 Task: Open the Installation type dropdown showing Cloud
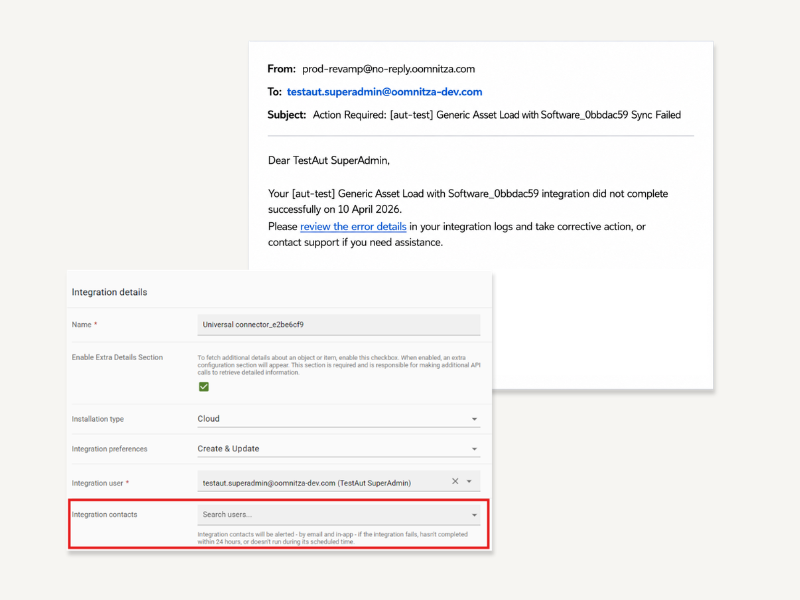pos(339,419)
